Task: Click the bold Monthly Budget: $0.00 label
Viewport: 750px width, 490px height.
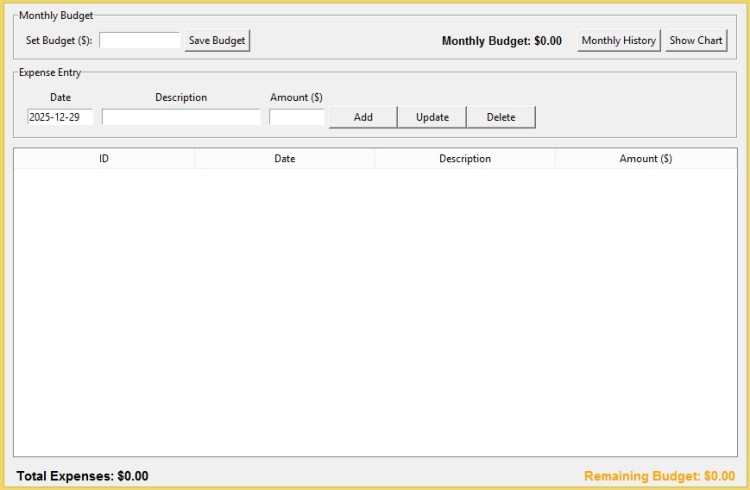Action: (x=501, y=41)
